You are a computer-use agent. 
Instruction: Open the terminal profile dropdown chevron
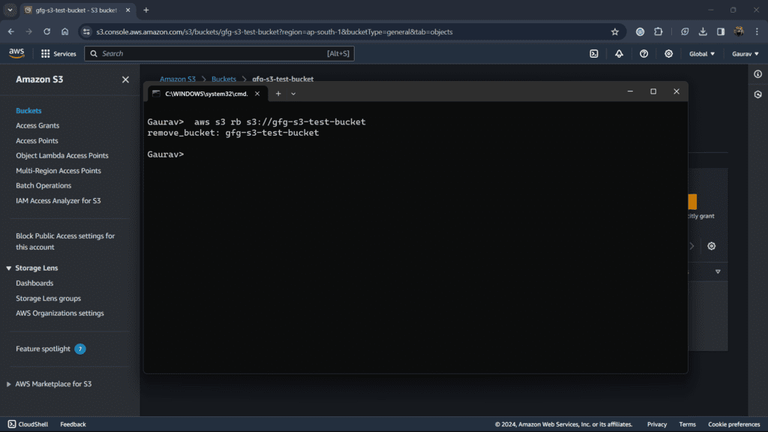pyautogui.click(x=293, y=94)
